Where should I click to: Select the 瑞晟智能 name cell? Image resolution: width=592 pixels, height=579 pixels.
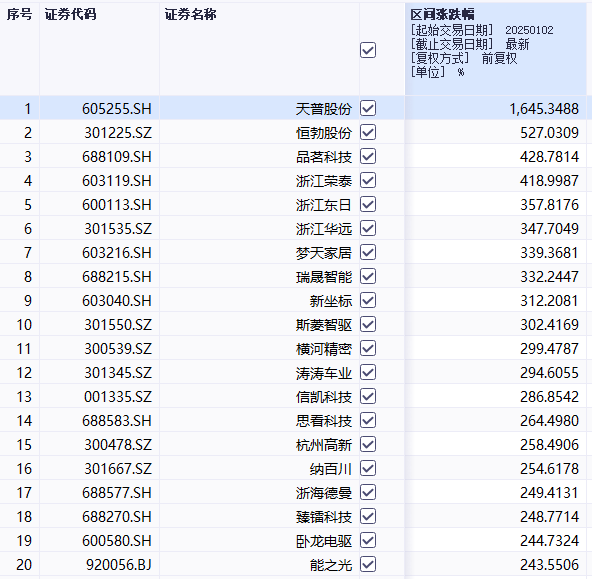click(259, 277)
